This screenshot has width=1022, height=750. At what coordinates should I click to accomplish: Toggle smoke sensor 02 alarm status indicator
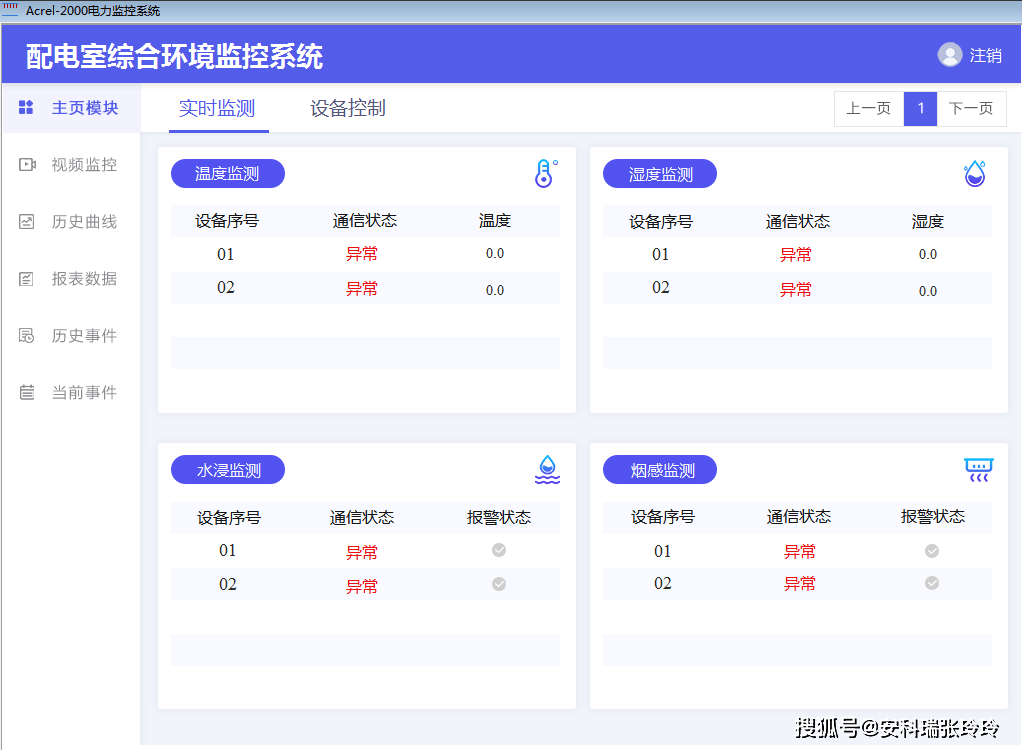[932, 583]
